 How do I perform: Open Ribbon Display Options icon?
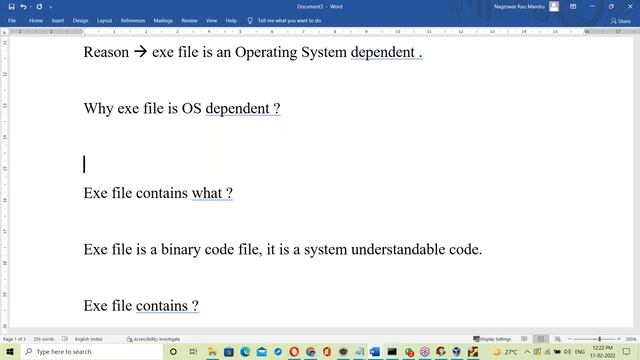(573, 7)
